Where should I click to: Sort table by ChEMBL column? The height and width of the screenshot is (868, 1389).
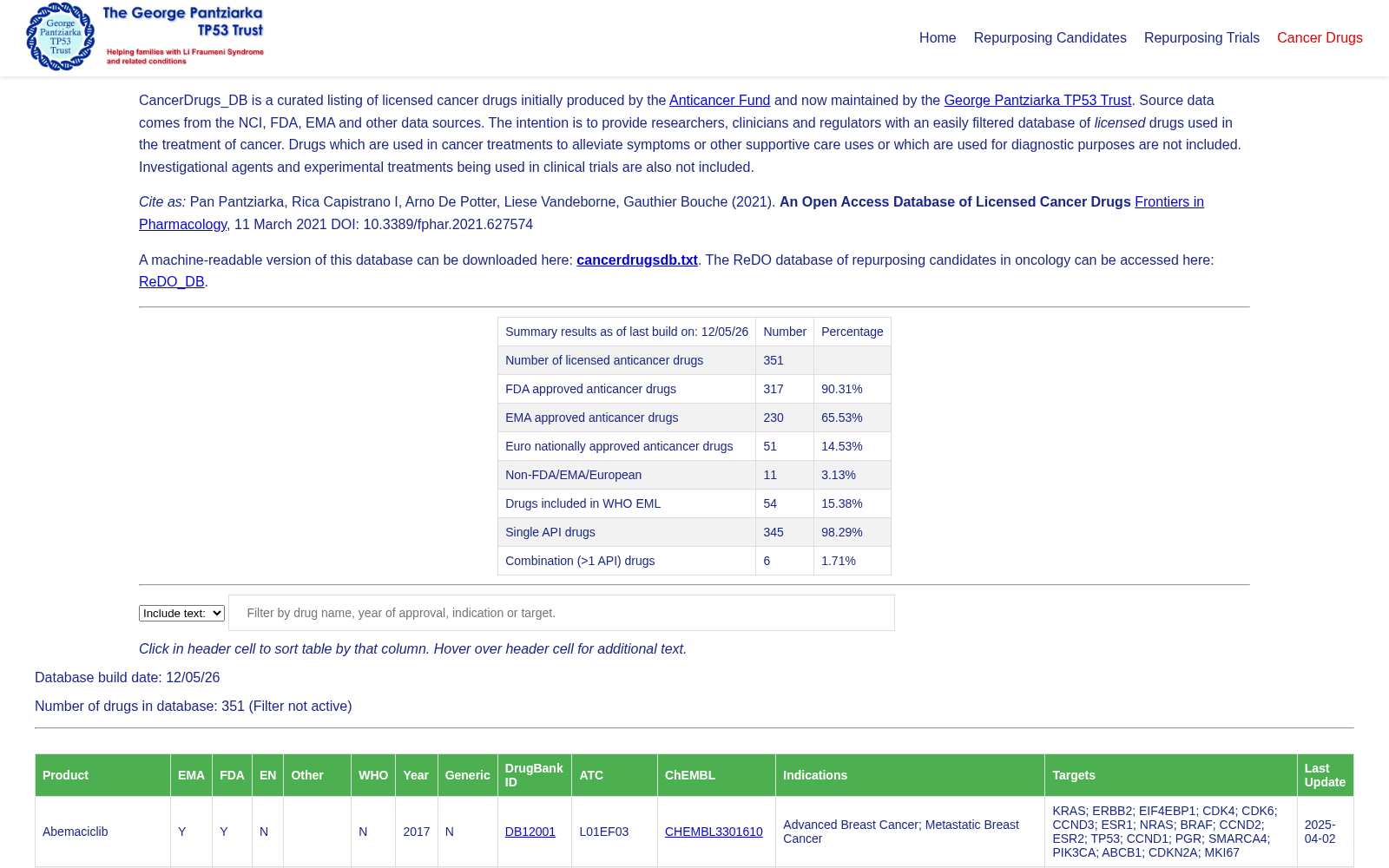(x=716, y=775)
